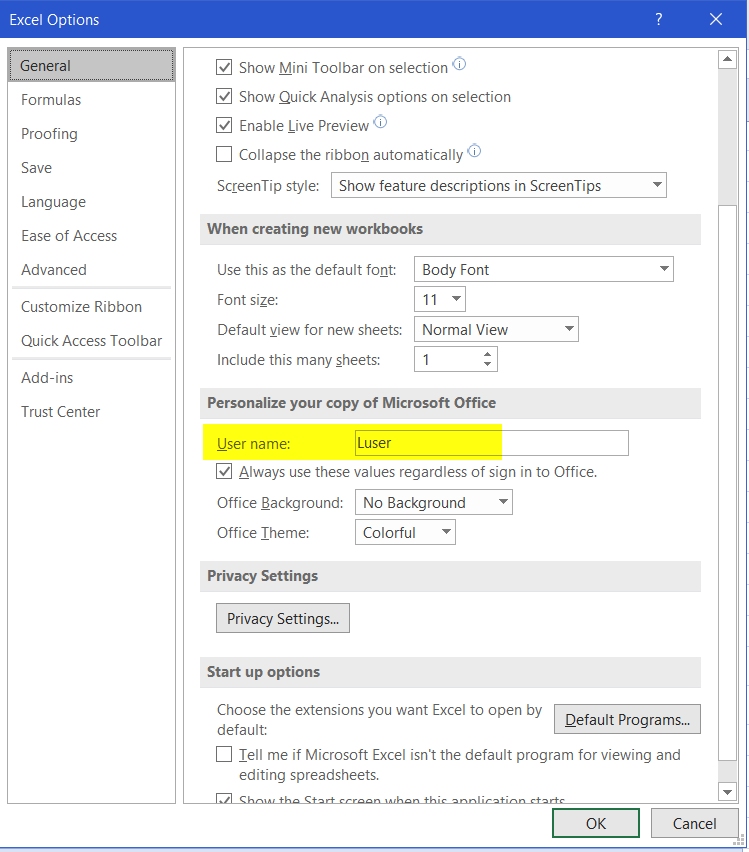This screenshot has width=749, height=852.
Task: Click the Cancel button
Action: point(695,823)
